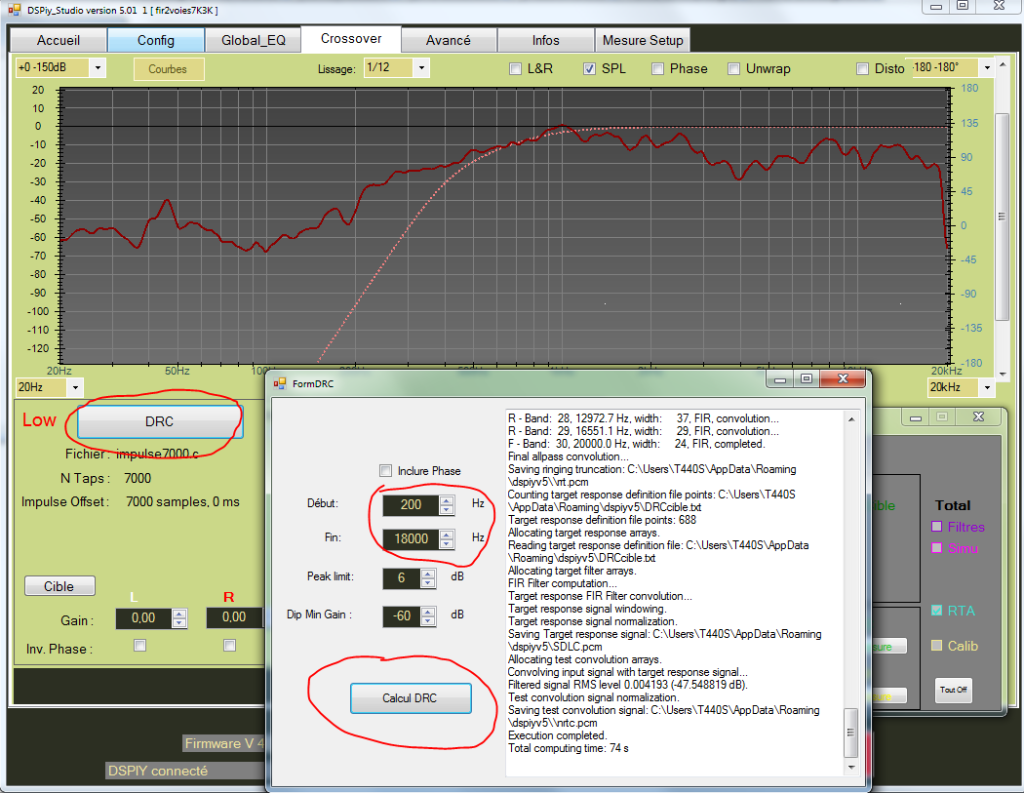Click the Tout Off button
Image resolution: width=1024 pixels, height=793 pixels.
click(x=953, y=690)
